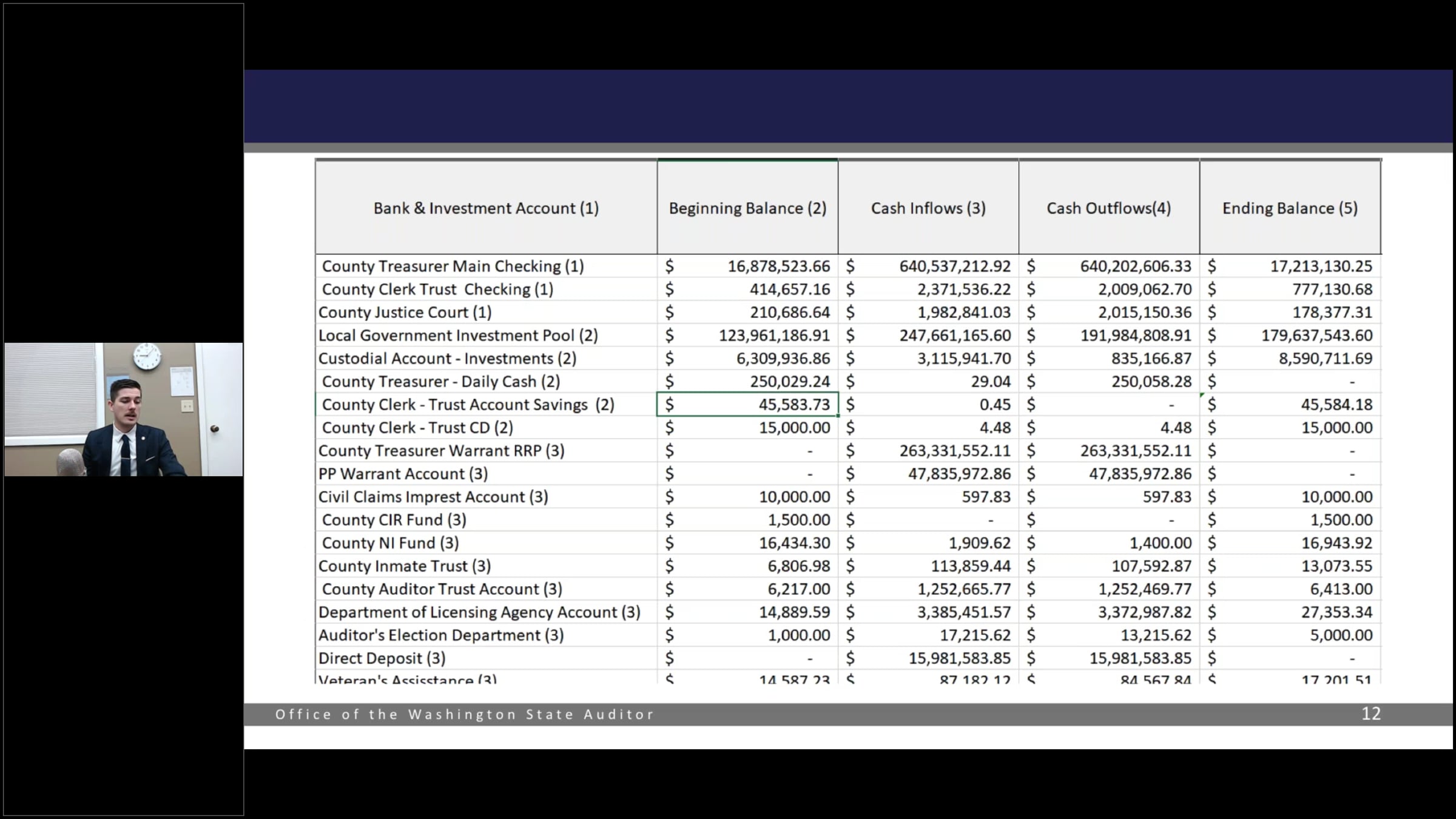
Task: Click the 263,331,552.11 cash outflows cell
Action: [1135, 451]
